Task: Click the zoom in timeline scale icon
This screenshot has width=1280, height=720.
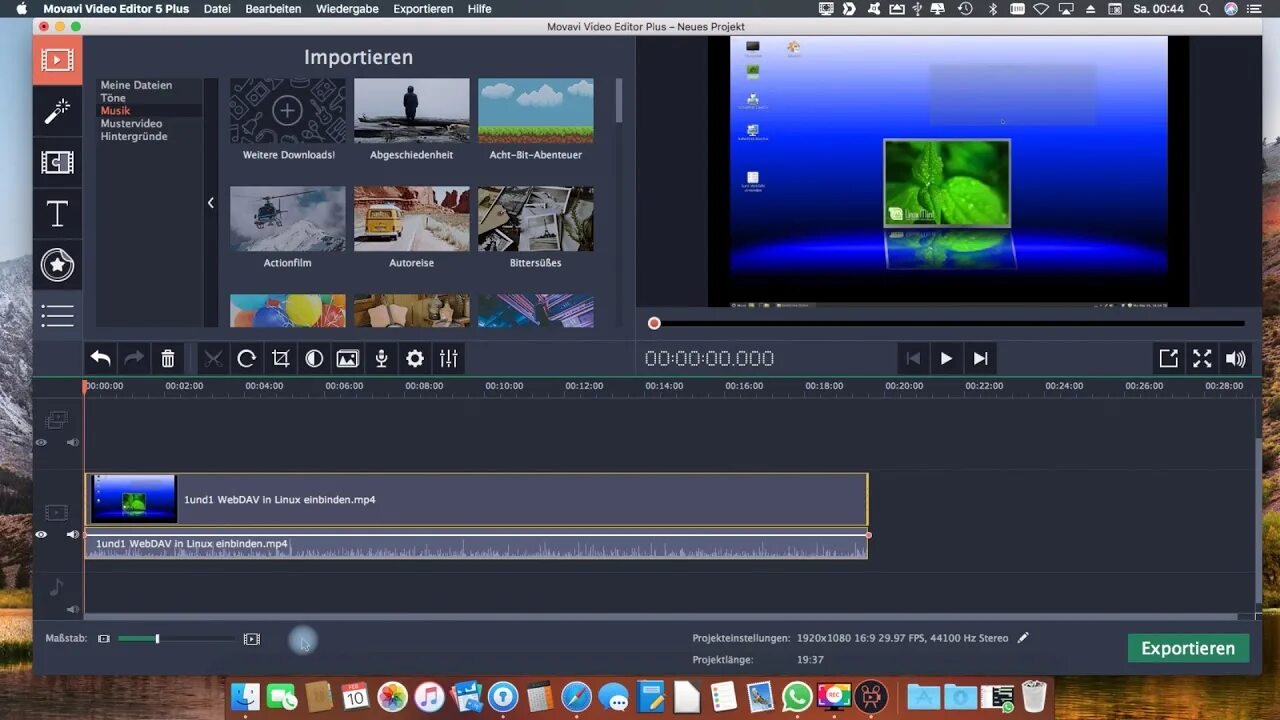Action: point(252,638)
